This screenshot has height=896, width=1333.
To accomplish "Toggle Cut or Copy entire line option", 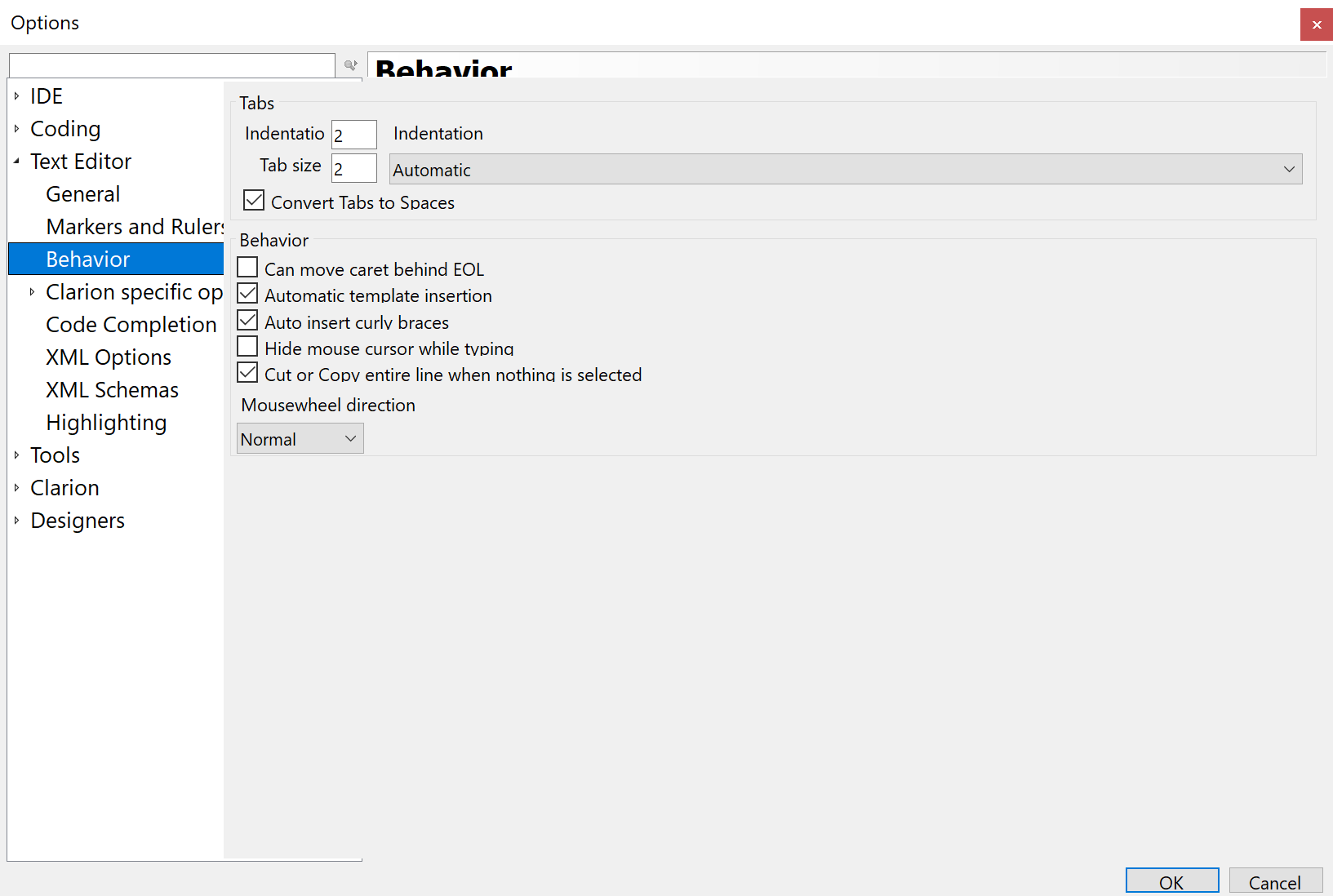I will pos(247,373).
